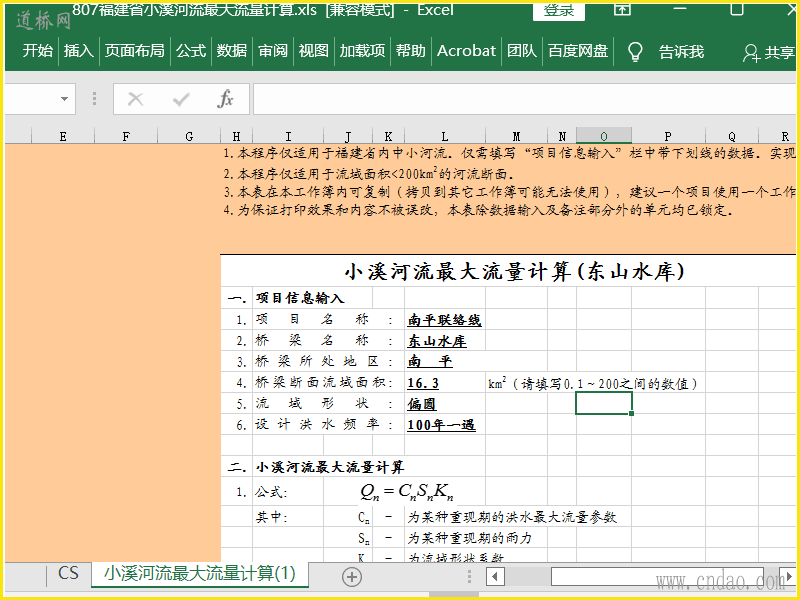Click the formula bar resize dots handle
This screenshot has height=600, width=800.
(x=94, y=98)
